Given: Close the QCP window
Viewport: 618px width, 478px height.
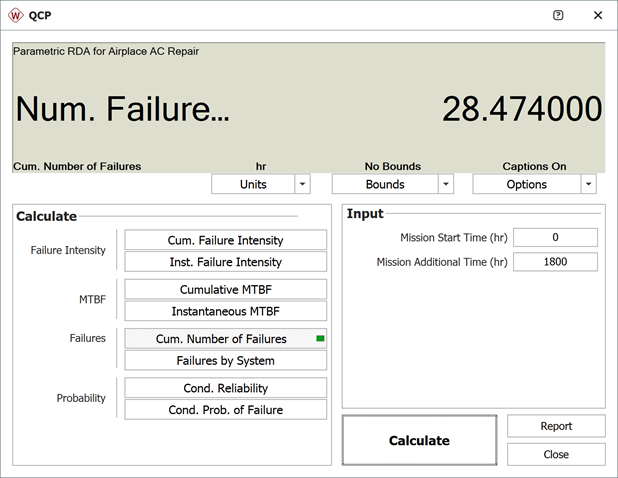Looking at the screenshot, I should (598, 16).
